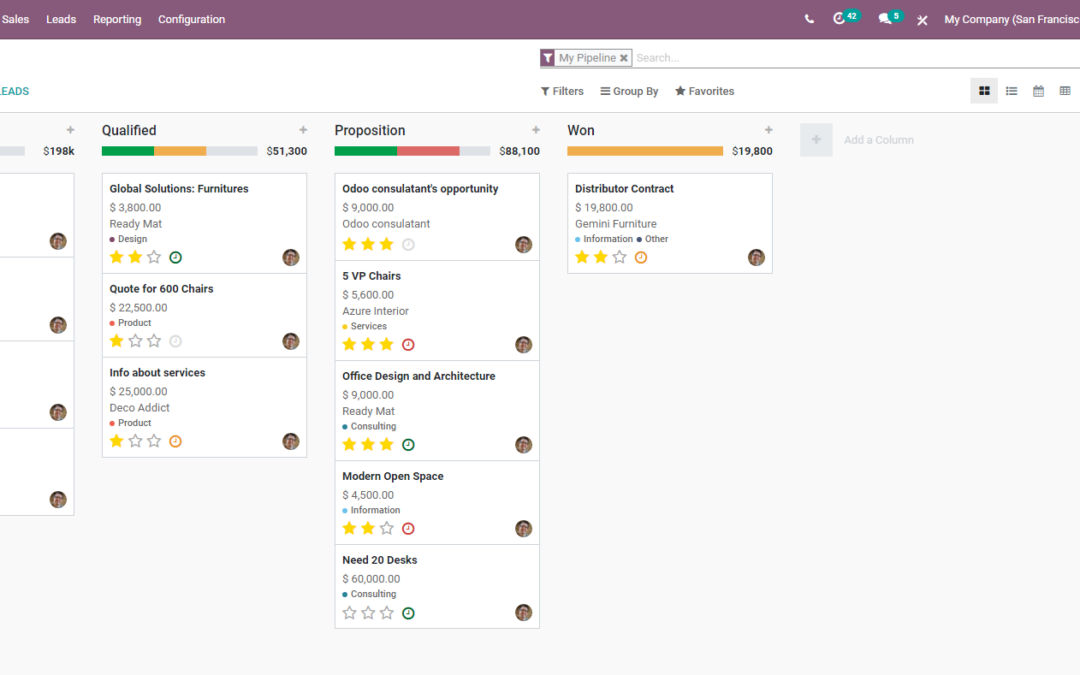Open the Need 20 Desks opportunity

coord(380,560)
